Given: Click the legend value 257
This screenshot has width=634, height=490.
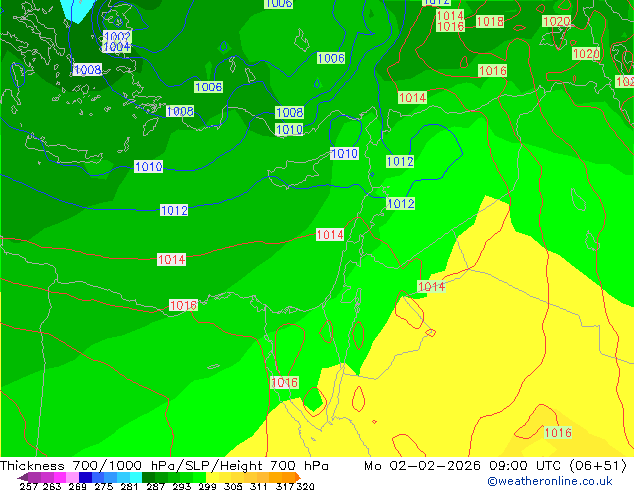Looking at the screenshot, I should click(x=28, y=486).
